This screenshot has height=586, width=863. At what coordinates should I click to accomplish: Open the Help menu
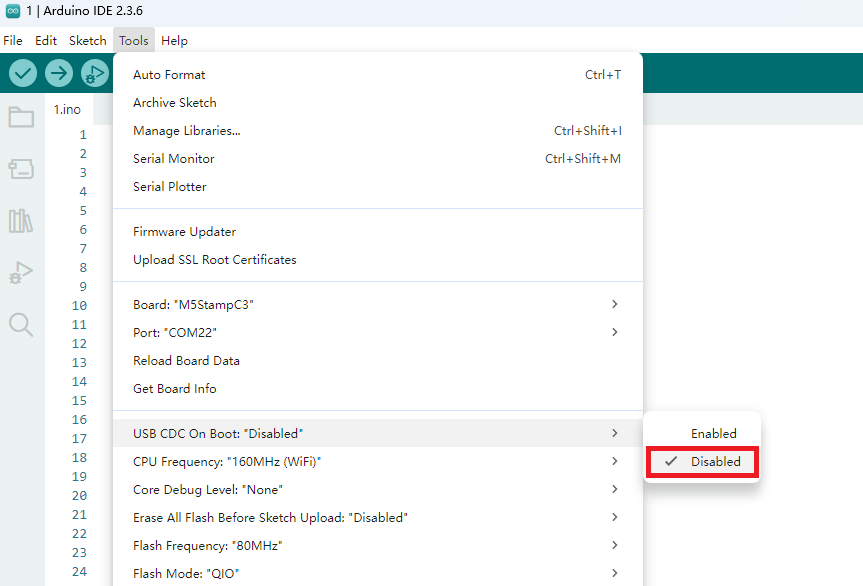click(x=174, y=41)
